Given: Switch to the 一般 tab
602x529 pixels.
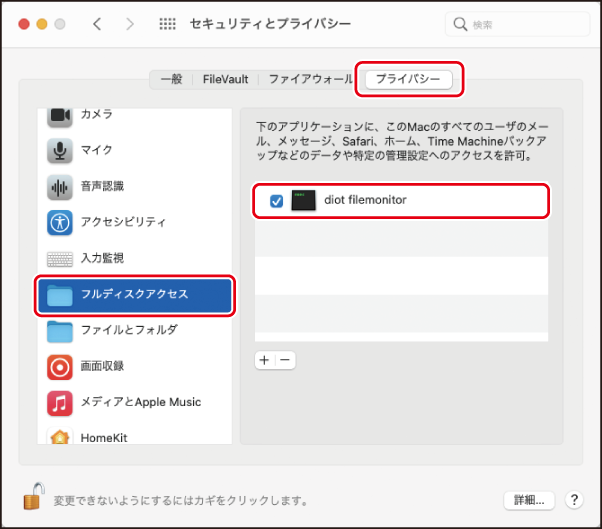Looking at the screenshot, I should 171,79.
